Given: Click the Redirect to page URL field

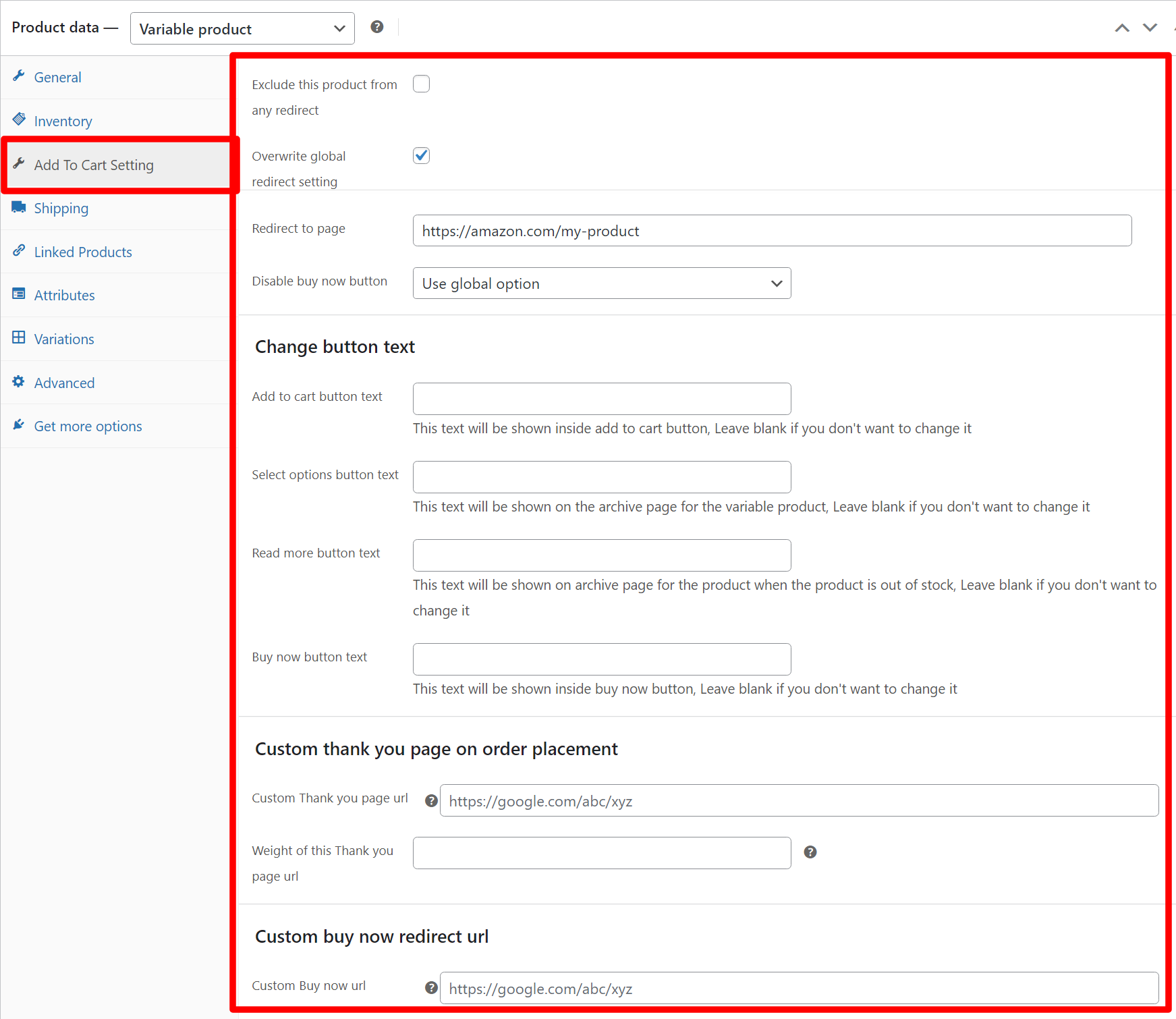Looking at the screenshot, I should coord(772,231).
